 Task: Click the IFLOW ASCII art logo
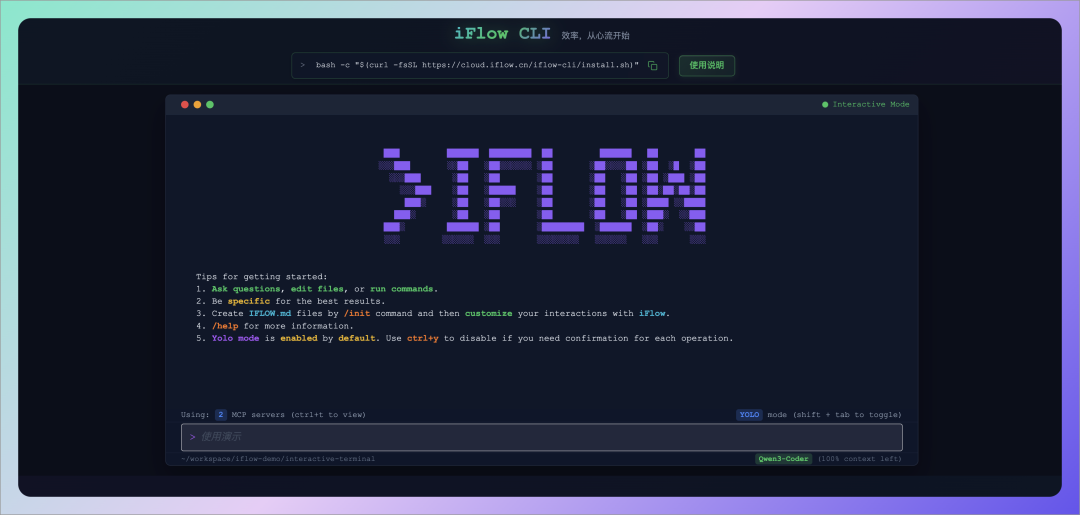[x=542, y=196]
